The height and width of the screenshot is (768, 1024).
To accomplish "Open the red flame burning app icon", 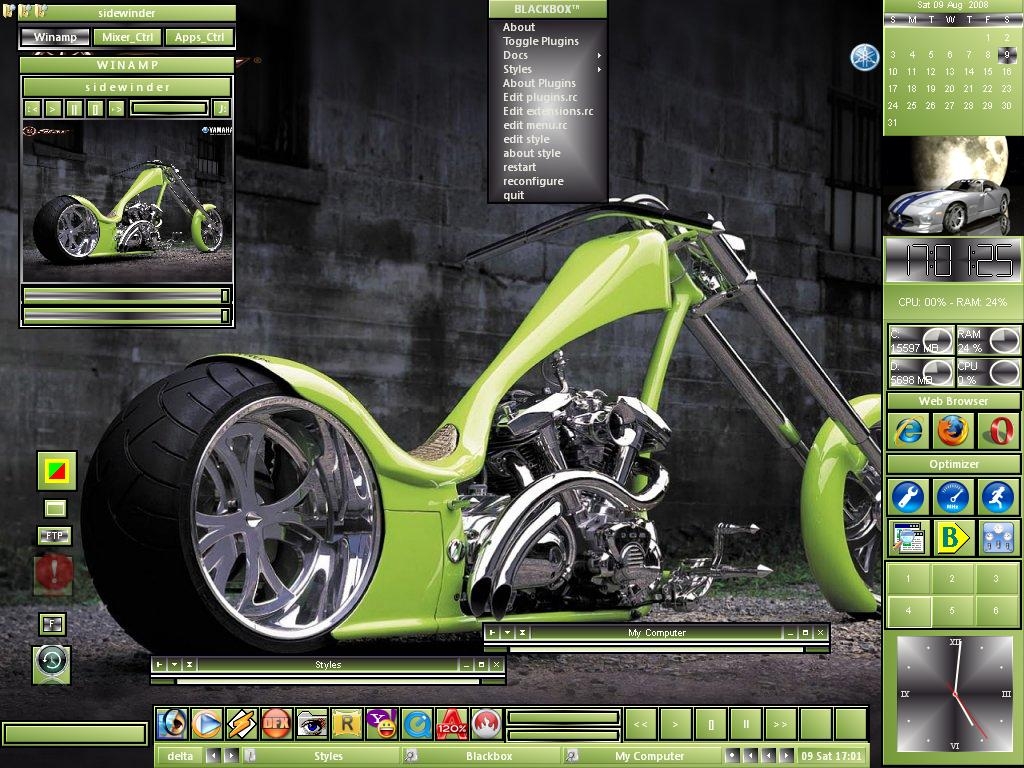I will 487,724.
